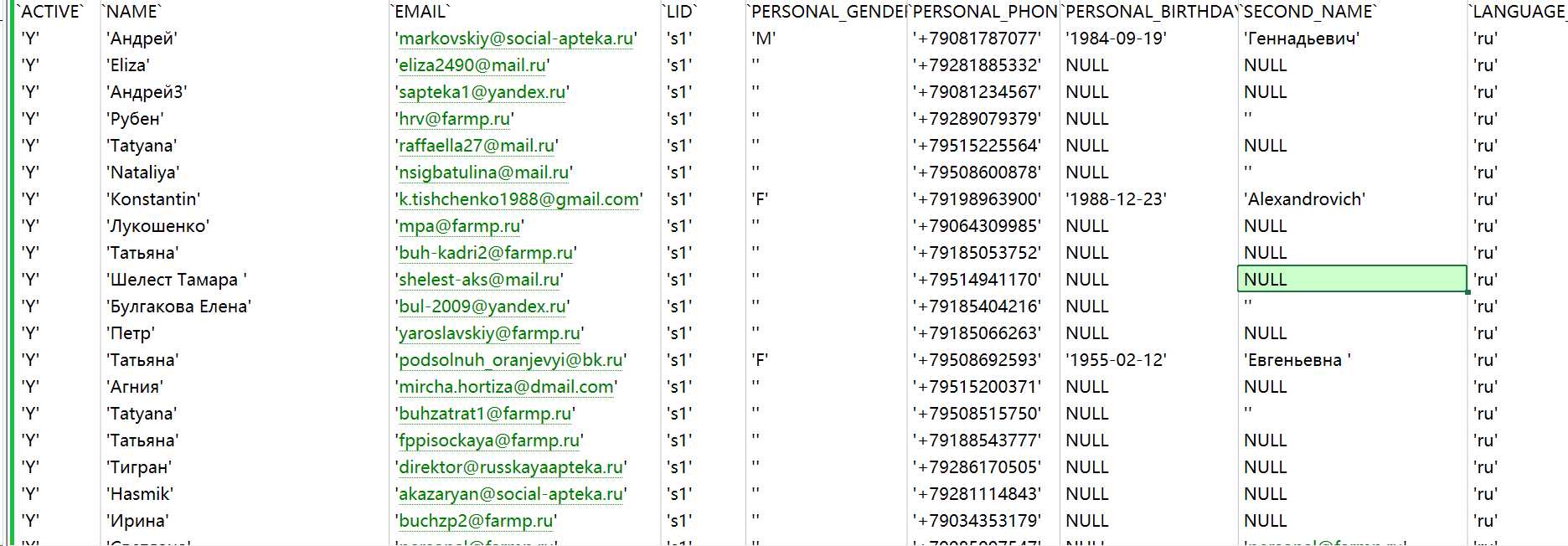Open the eliza2490@mail.ru email link
Image resolution: width=1568 pixels, height=546 pixels.
click(472, 65)
